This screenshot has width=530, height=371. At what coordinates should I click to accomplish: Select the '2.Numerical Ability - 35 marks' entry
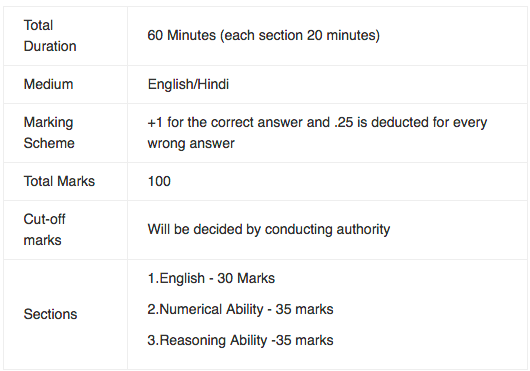tap(240, 310)
